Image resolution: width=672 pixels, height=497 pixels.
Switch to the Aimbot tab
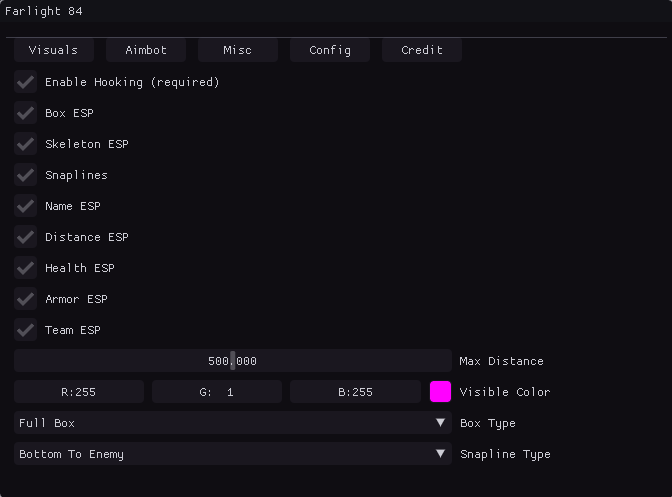coord(146,50)
